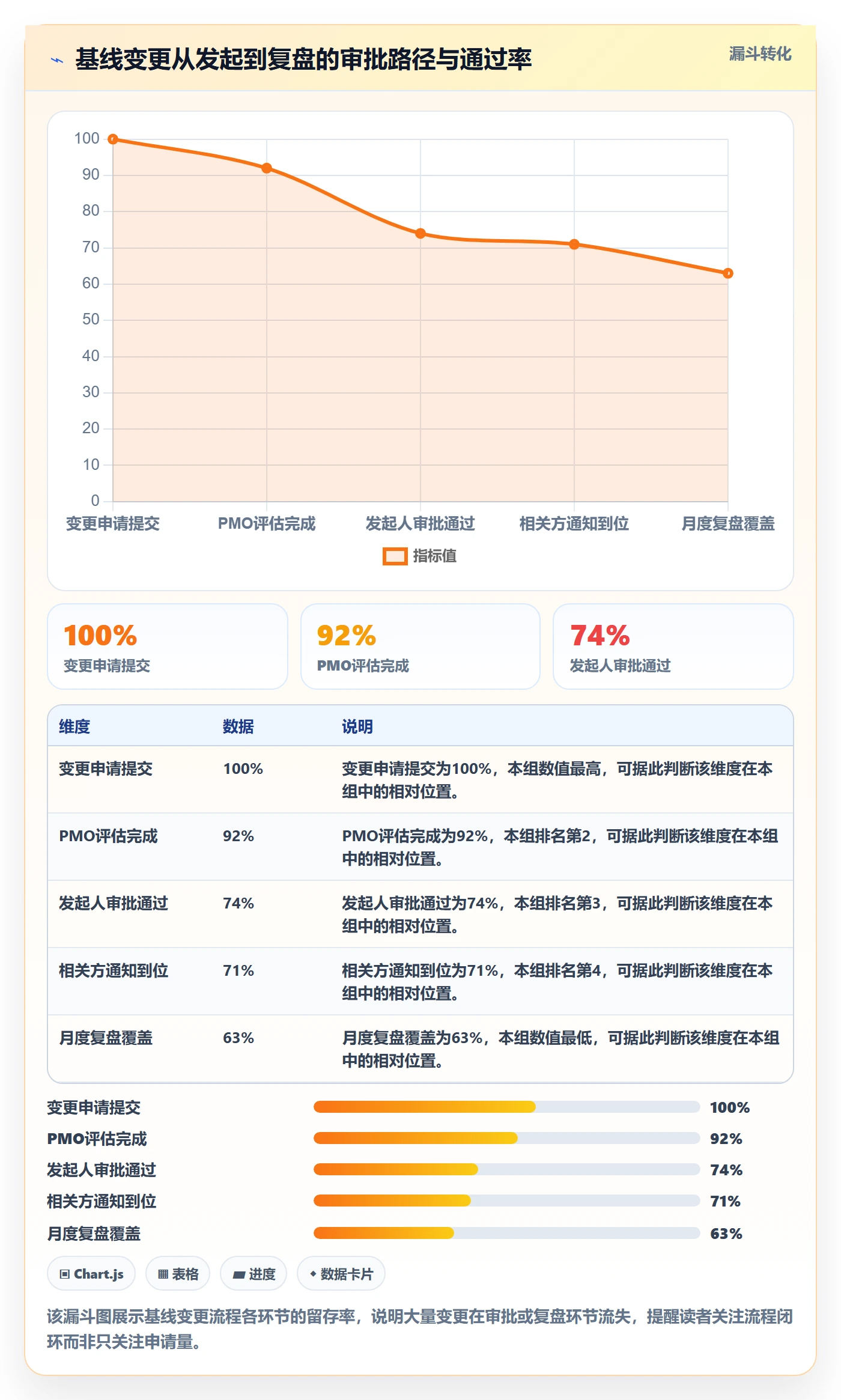This screenshot has height=1400, width=841.
Task: Open the 92% PMO评估完成 data card
Action: (421, 647)
